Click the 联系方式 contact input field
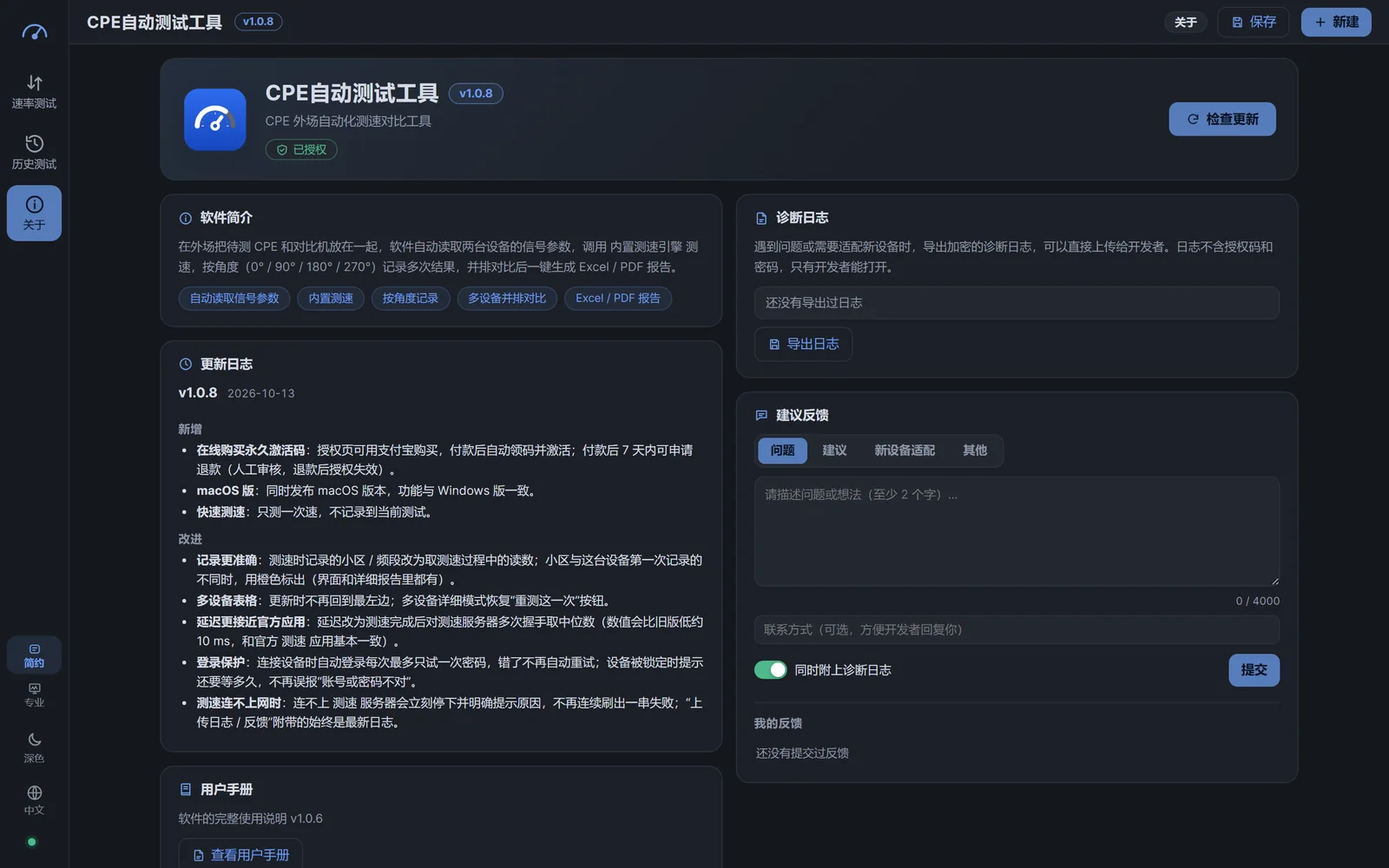Screen dimensions: 1389x868 (x=1017, y=629)
